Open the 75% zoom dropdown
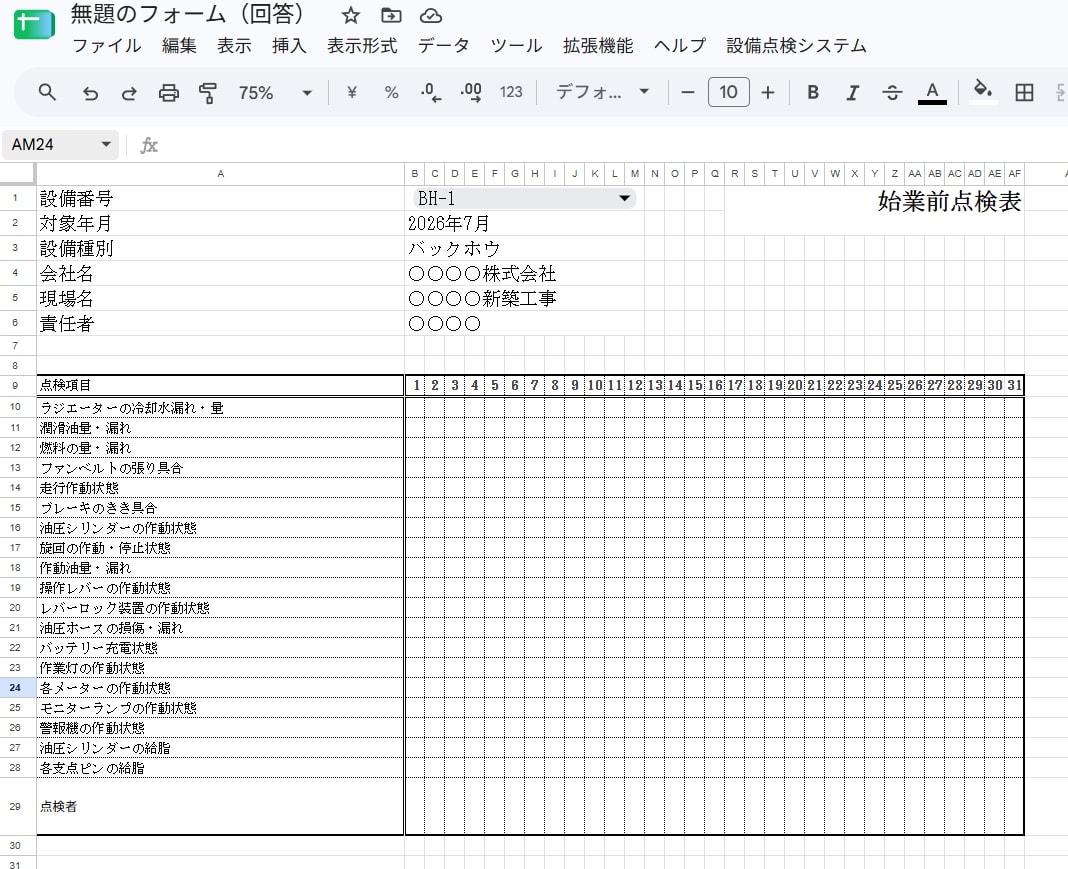Screen dimensions: 1068x869 (x=275, y=93)
